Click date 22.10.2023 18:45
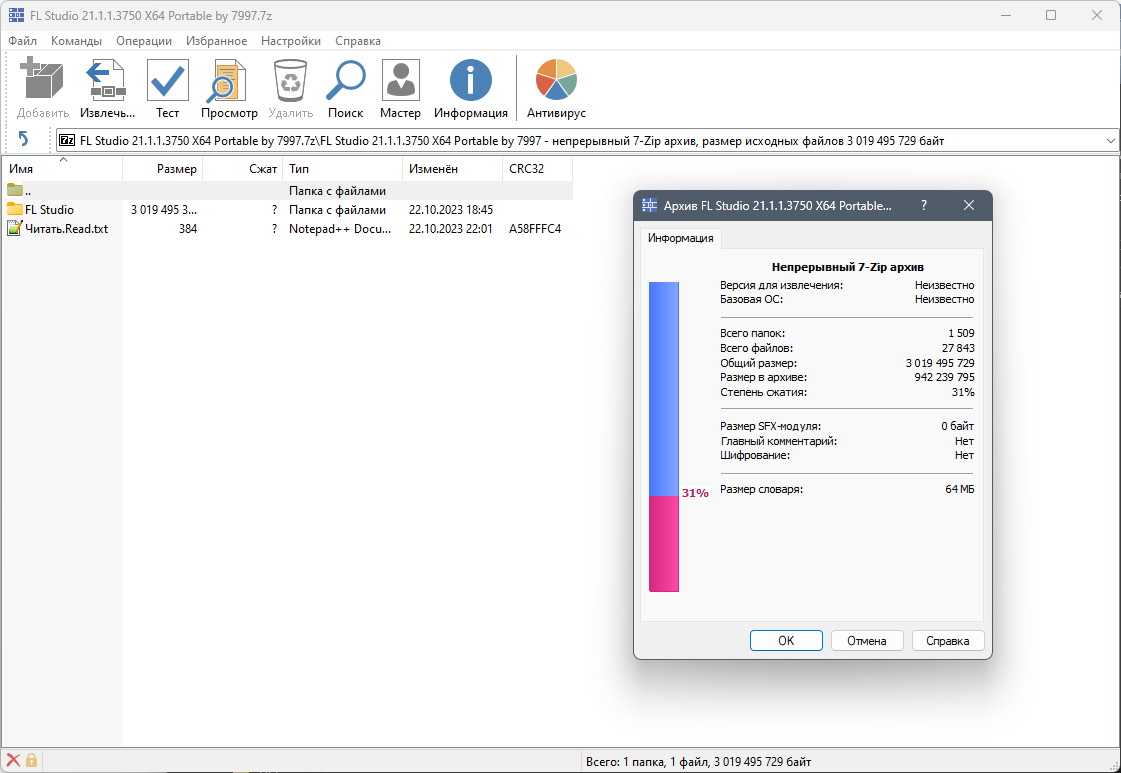The width and height of the screenshot is (1121, 773). [x=450, y=210]
